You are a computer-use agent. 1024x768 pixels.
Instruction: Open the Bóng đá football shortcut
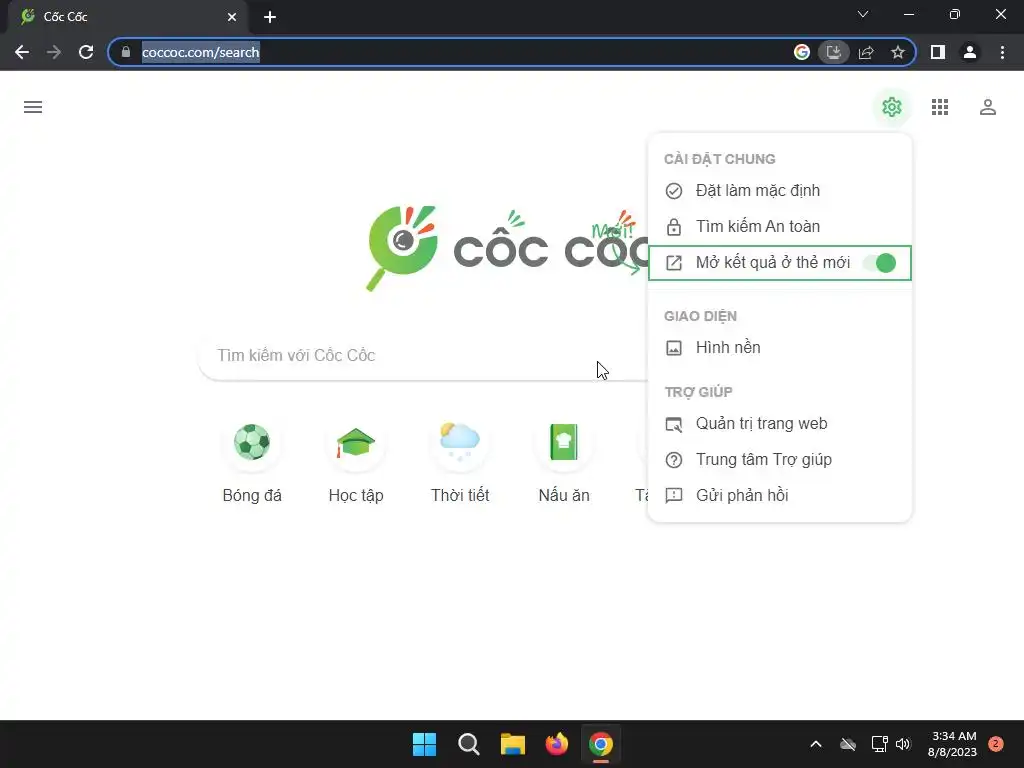point(252,462)
